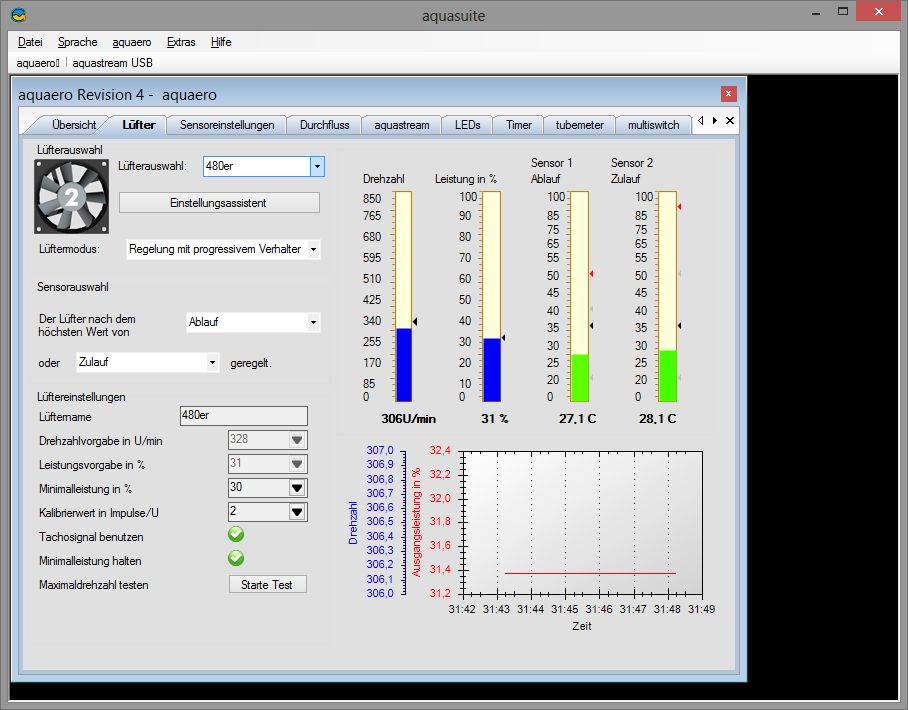908x710 pixels.
Task: Click the 31 % power readout
Action: 495,419
